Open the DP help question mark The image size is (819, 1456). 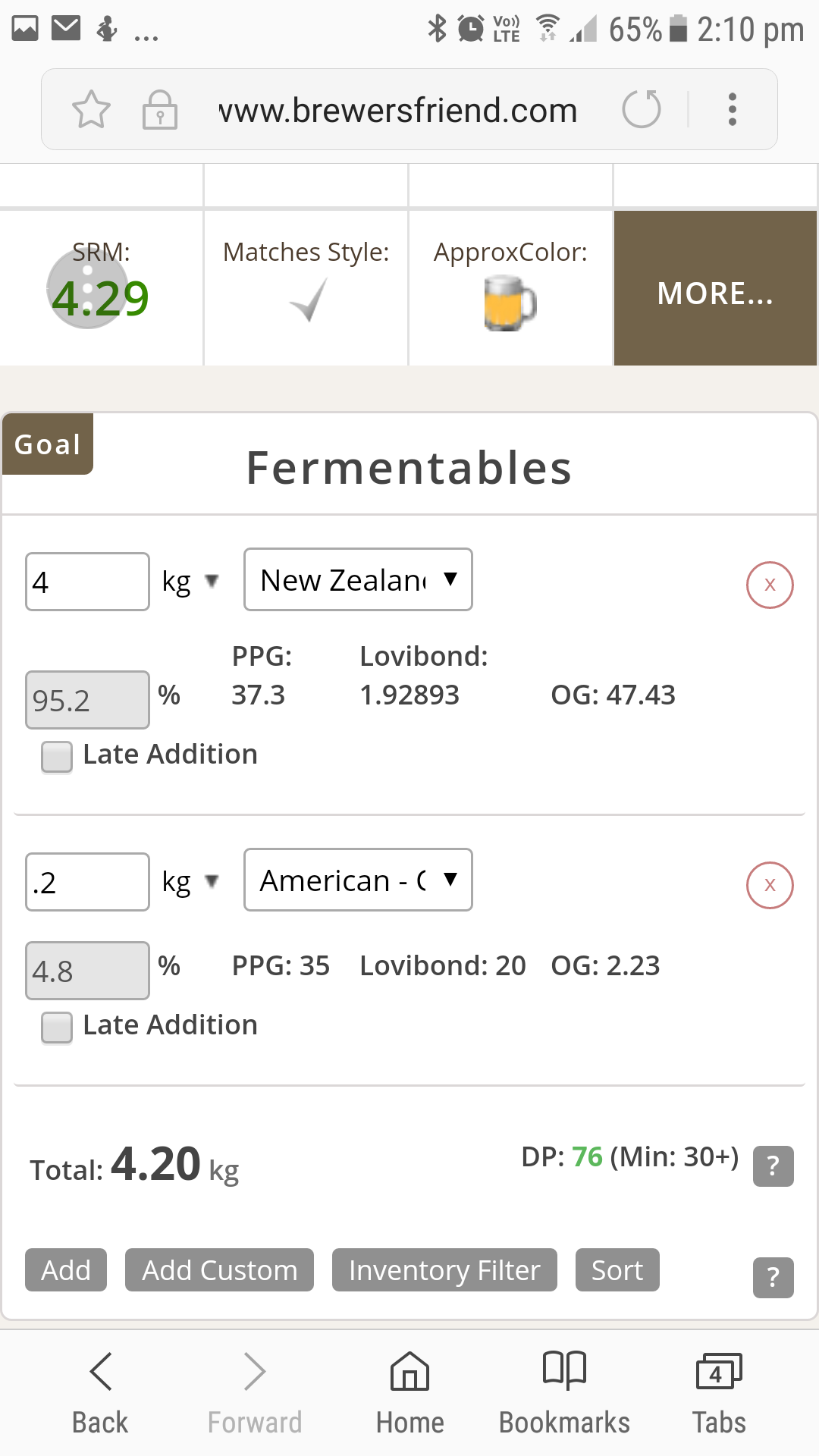[773, 1166]
